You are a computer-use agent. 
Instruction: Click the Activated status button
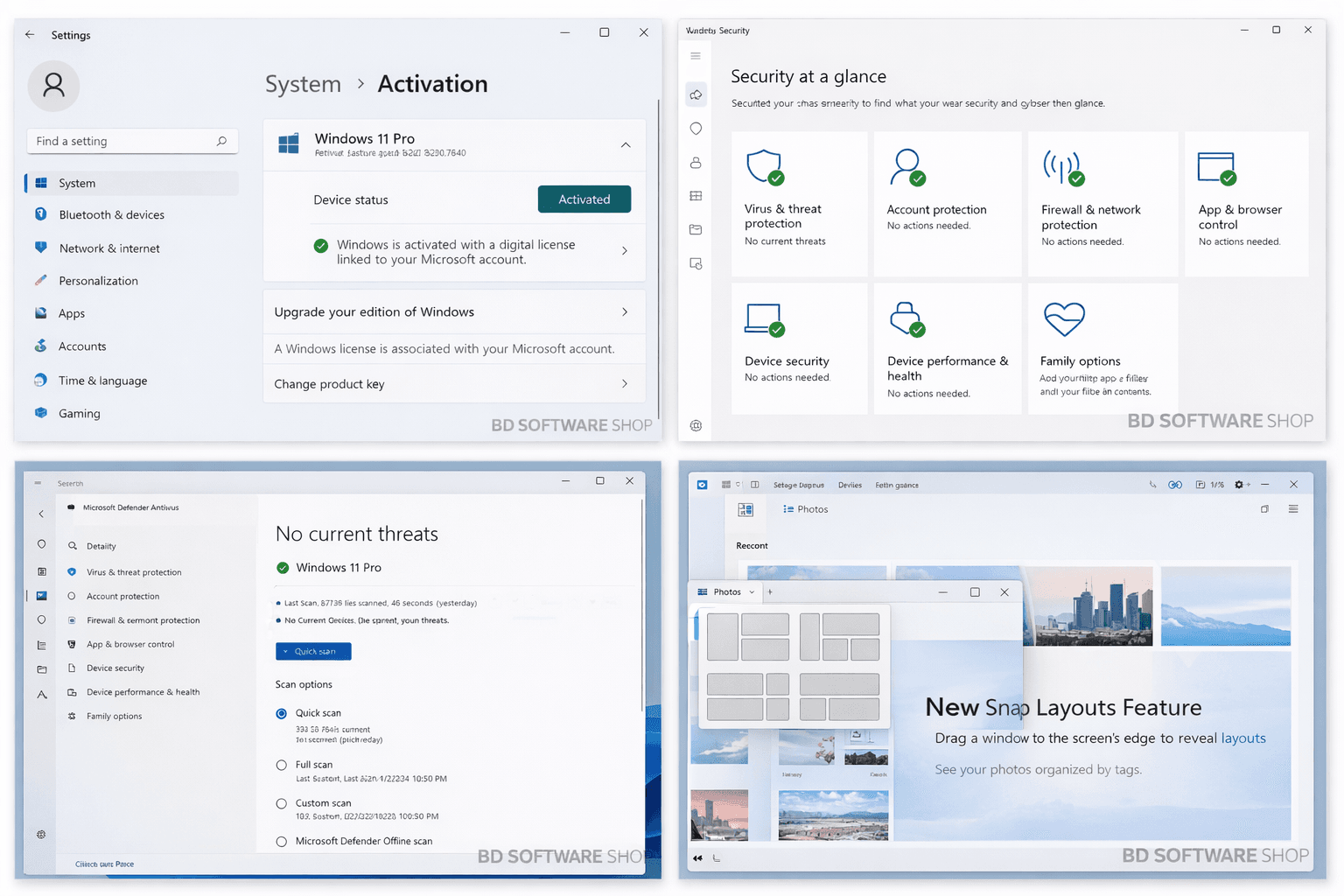pos(584,199)
